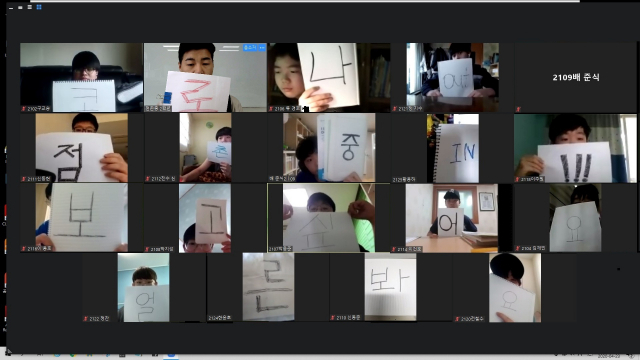Select the video tile showing the 'Out' paper
The height and width of the screenshot is (360, 640).
click(x=452, y=78)
